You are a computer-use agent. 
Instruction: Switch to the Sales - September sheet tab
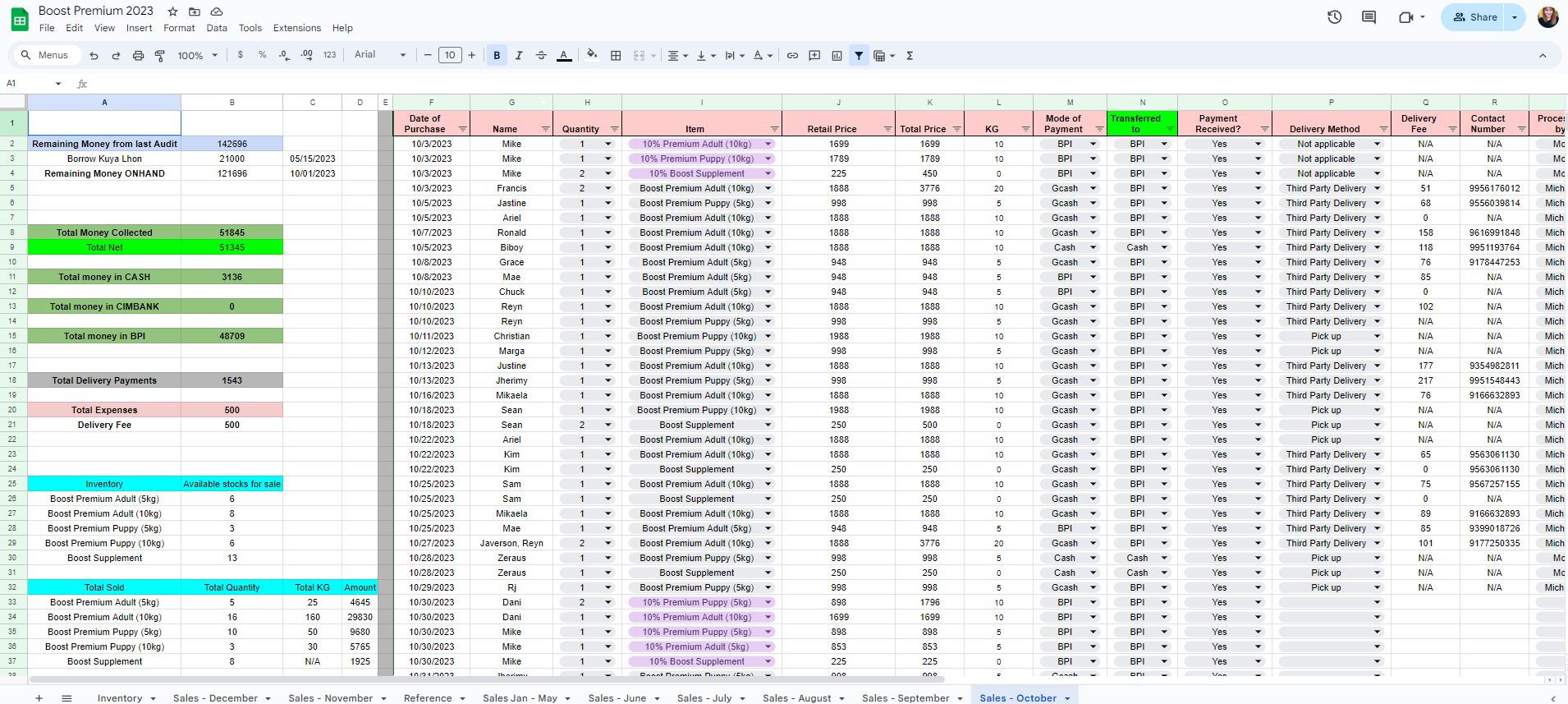click(x=905, y=697)
